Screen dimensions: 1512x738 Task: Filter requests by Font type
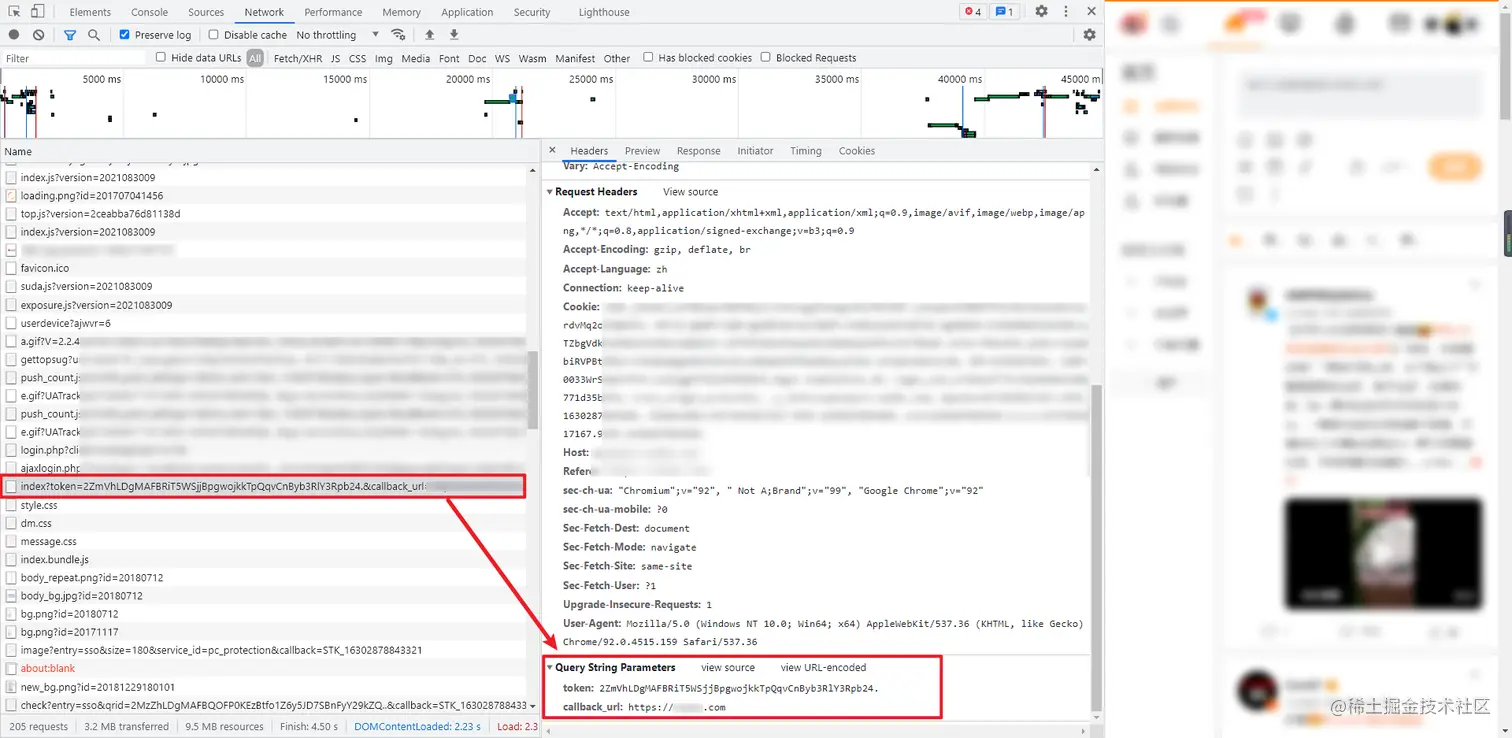click(449, 58)
